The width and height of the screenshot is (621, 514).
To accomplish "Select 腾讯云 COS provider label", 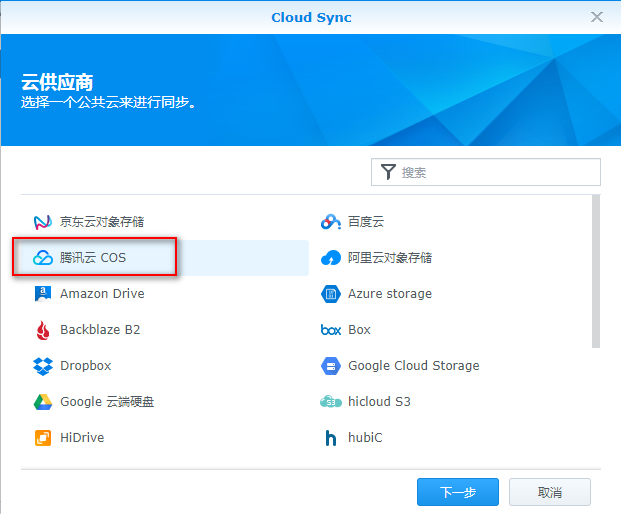I will point(93,258).
